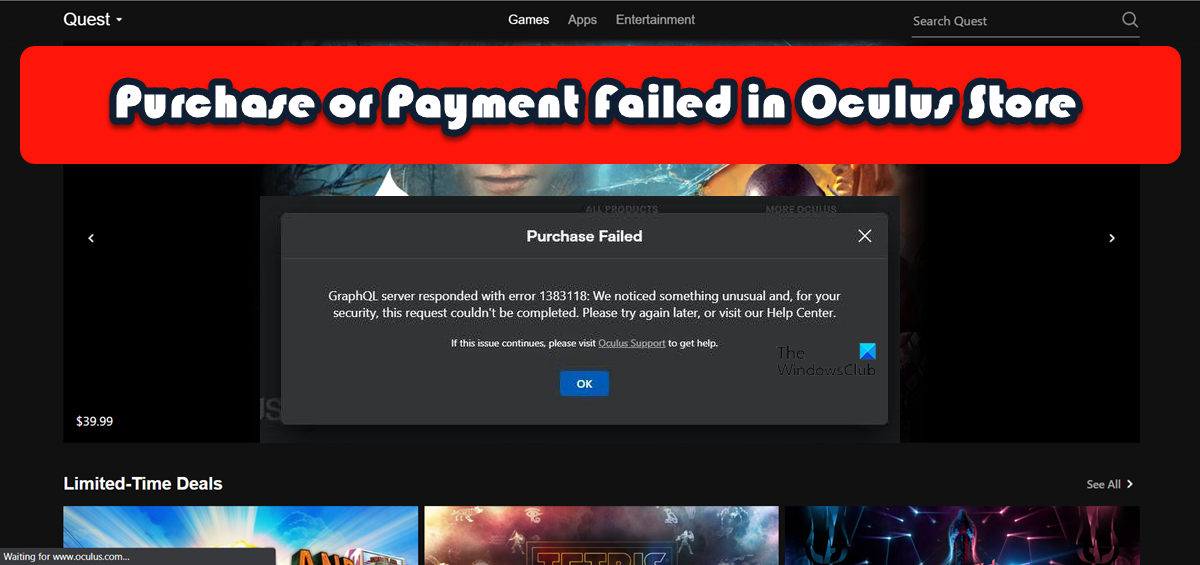Expand deals via See All chevron
Viewport: 1200px width, 565px height.
pos(1130,484)
